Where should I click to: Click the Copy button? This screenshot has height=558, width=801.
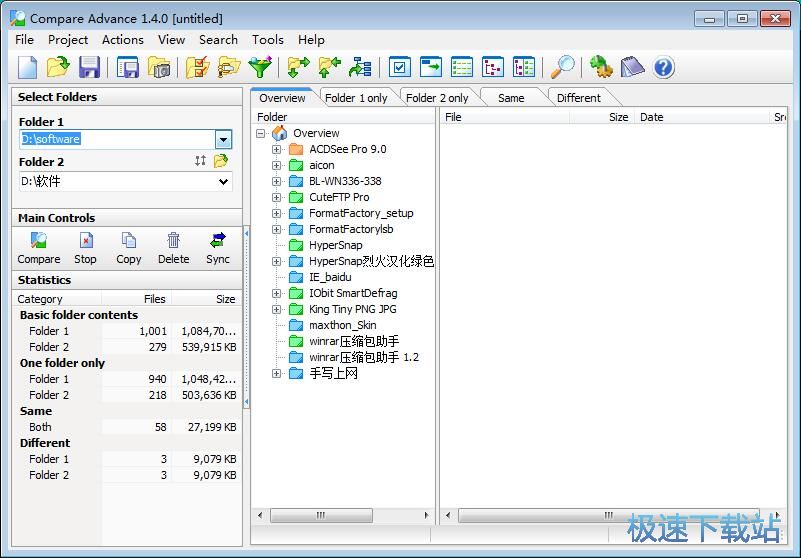tap(129, 248)
